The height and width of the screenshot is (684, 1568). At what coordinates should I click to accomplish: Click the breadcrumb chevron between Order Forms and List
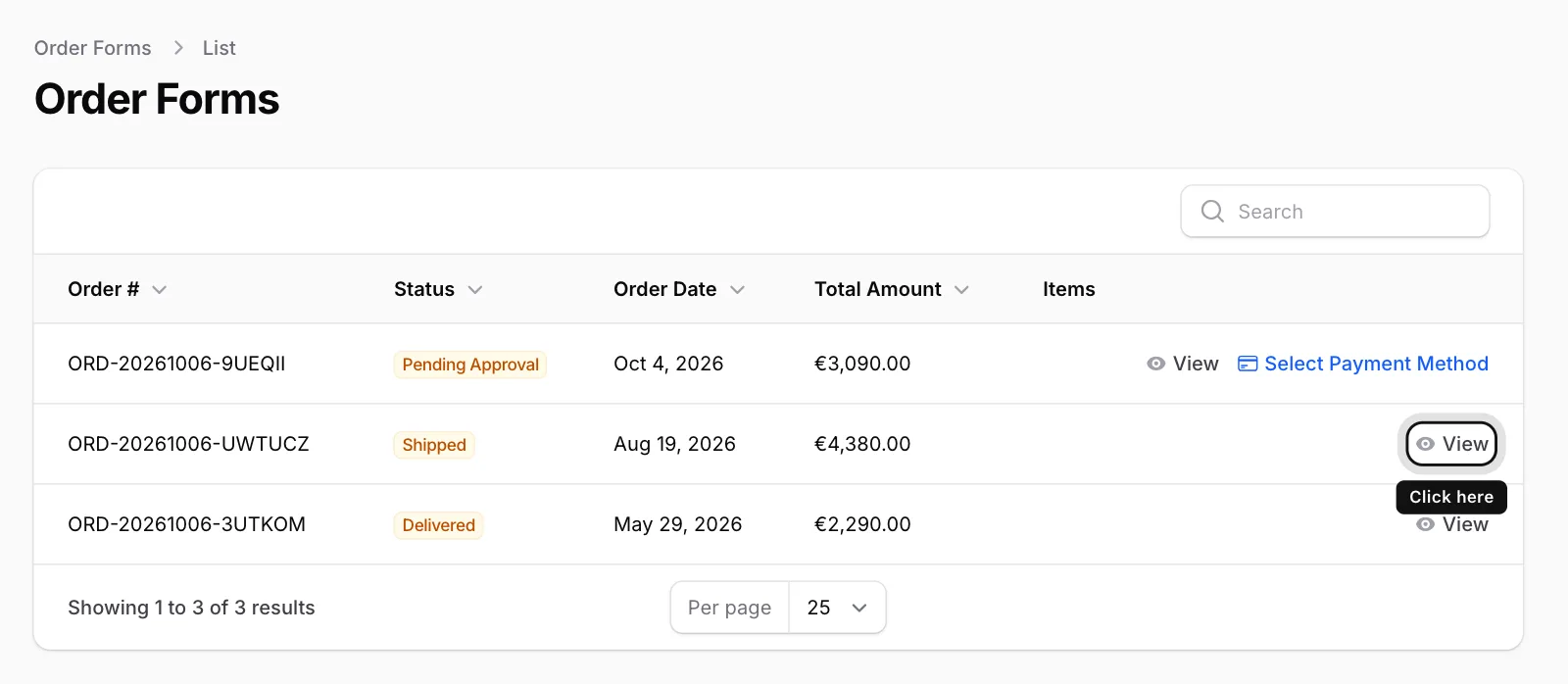(x=178, y=48)
